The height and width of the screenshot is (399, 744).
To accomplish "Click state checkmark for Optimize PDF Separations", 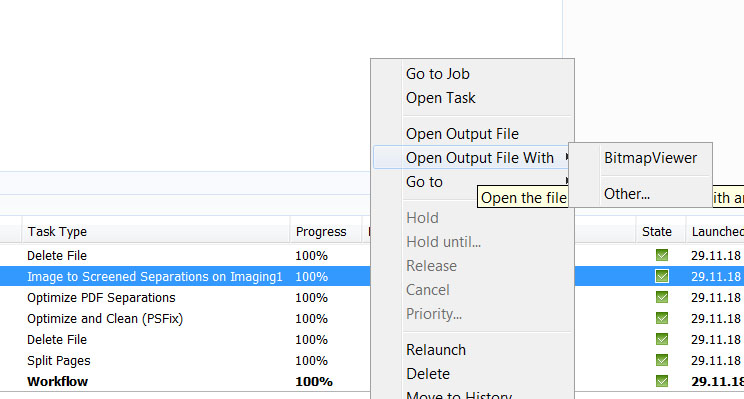I will click(662, 297).
